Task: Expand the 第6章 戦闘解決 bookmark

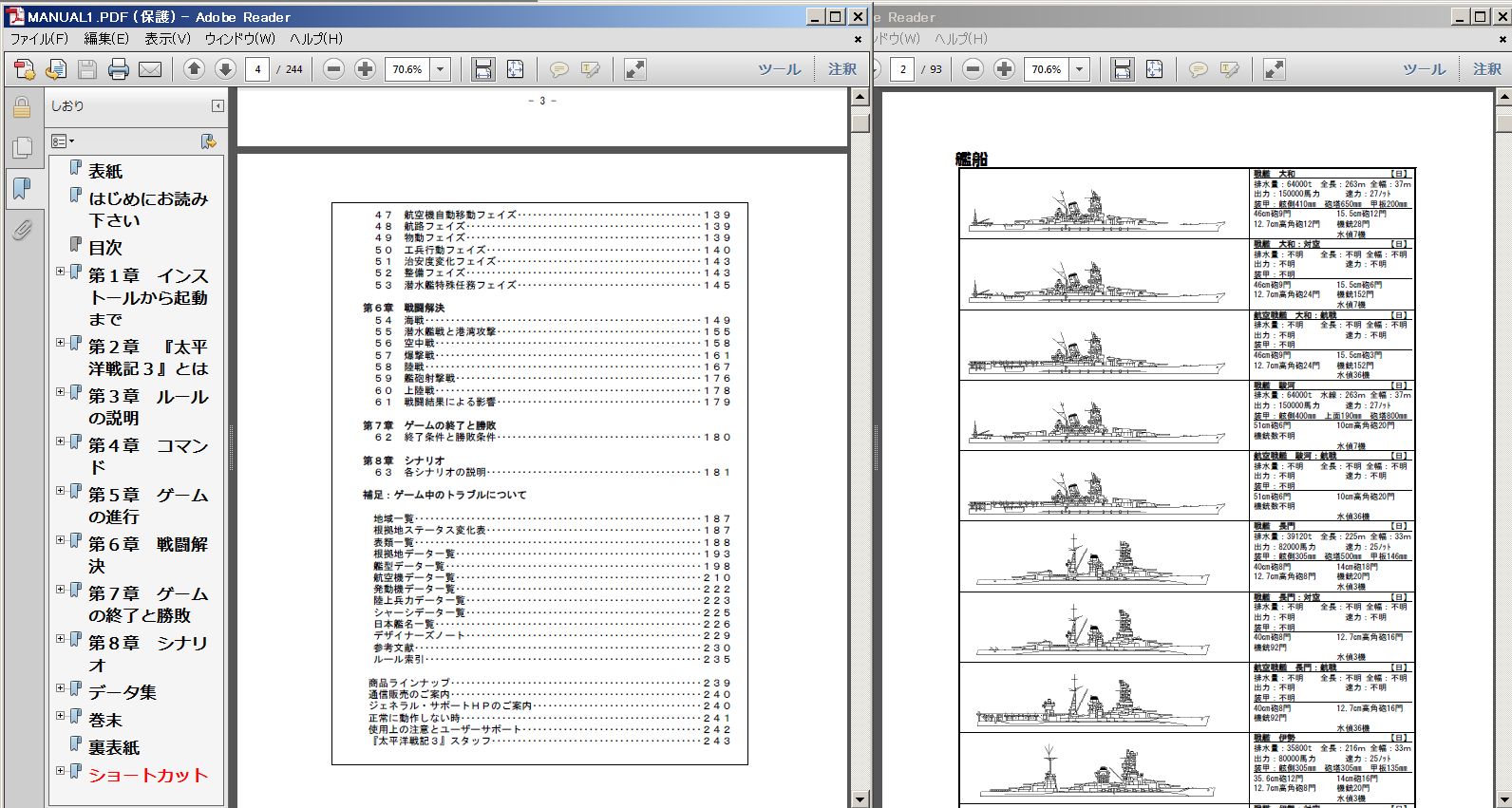Action: pyautogui.click(x=61, y=540)
